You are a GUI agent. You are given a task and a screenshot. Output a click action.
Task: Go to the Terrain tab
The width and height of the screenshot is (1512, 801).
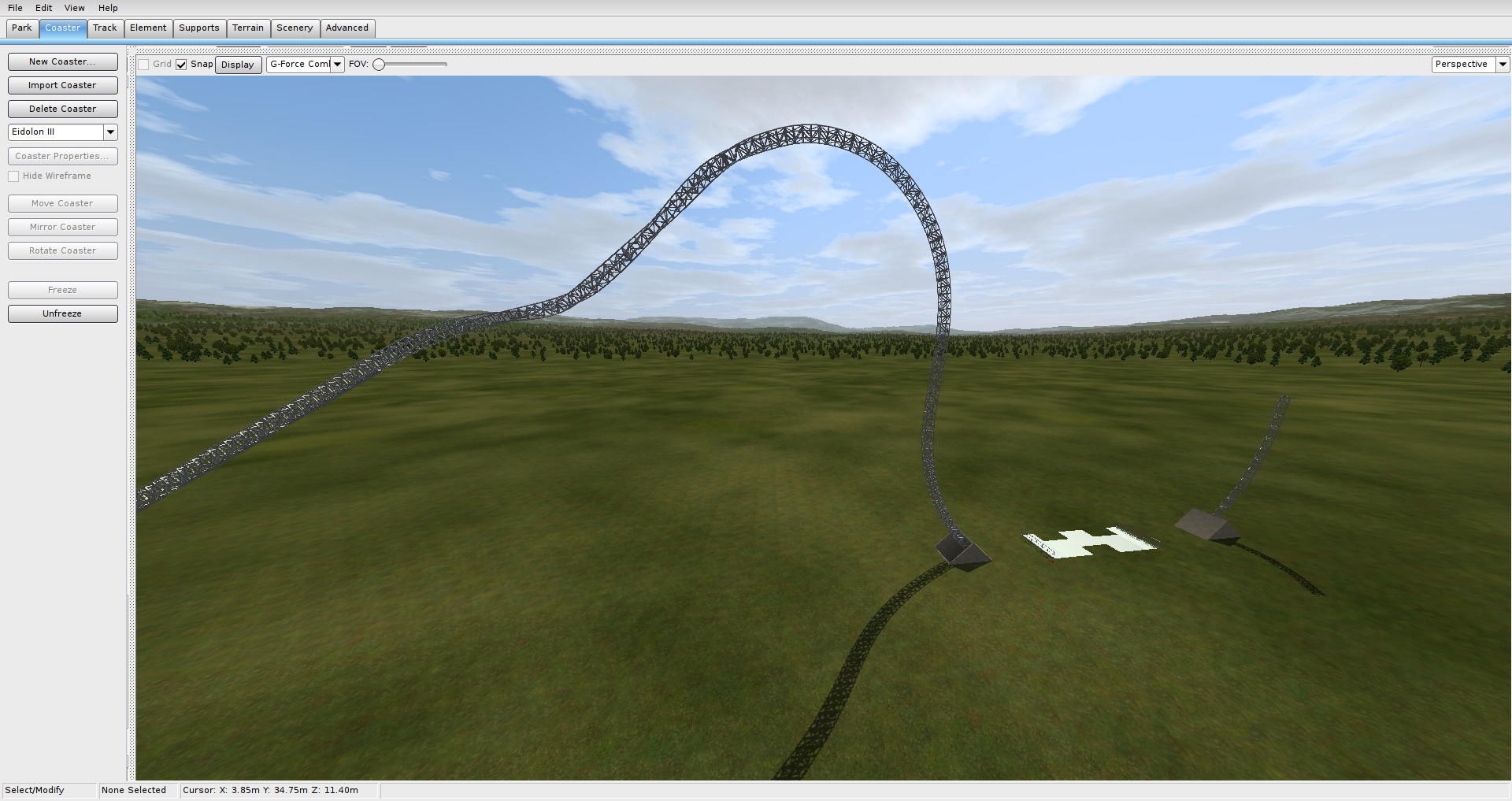(248, 28)
